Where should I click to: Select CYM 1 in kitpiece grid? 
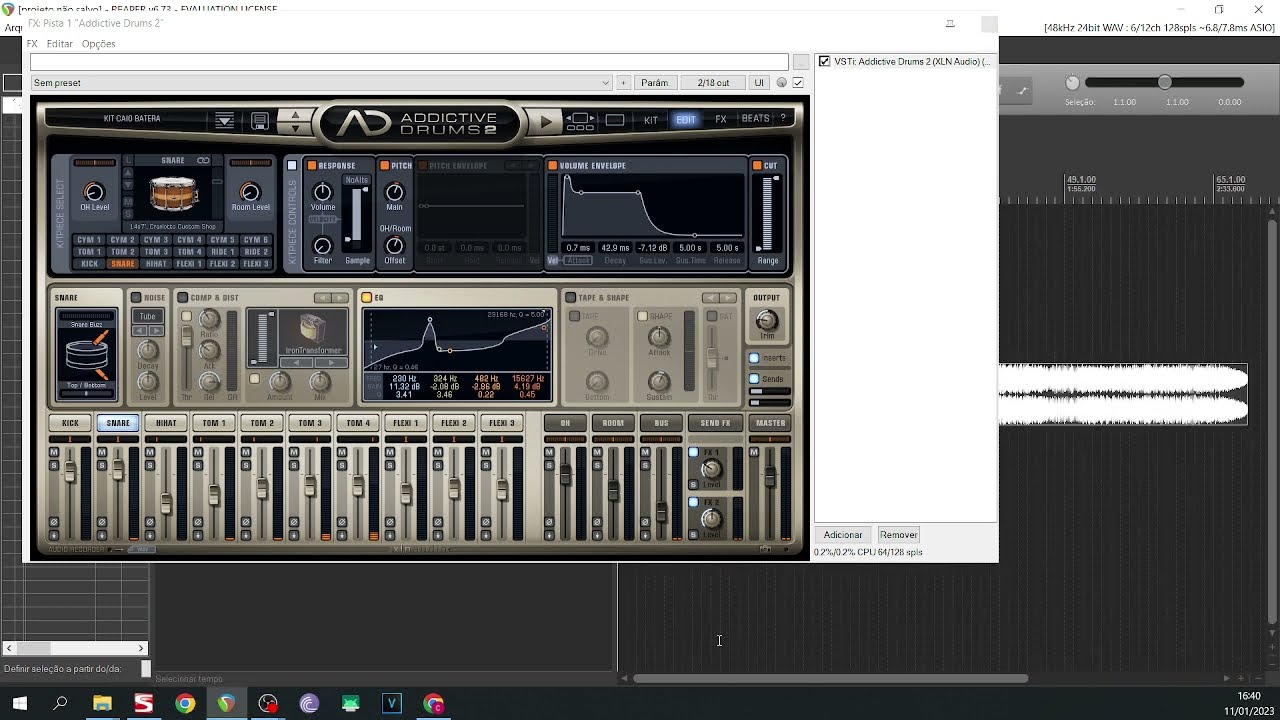(x=90, y=240)
